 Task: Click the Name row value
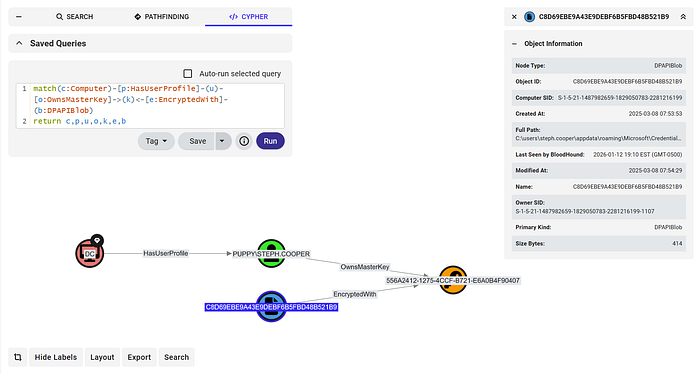627,187
